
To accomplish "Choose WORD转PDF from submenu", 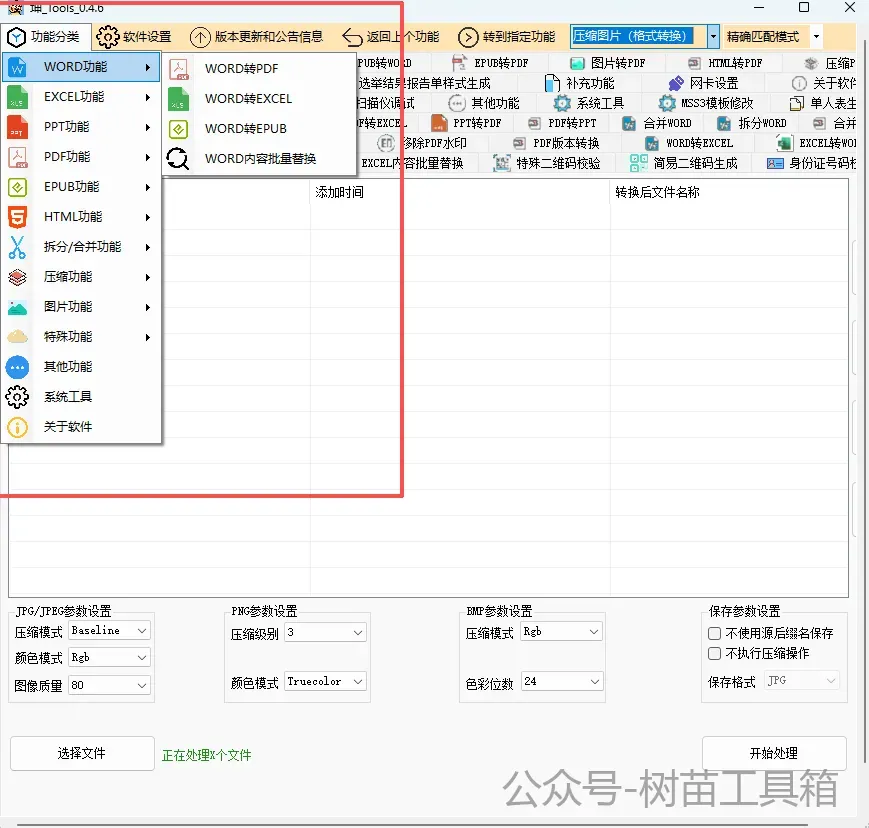I will click(259, 69).
